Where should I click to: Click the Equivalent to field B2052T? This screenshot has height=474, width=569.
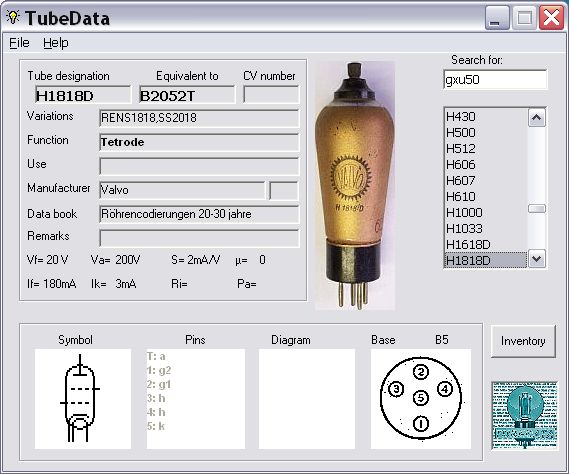(187, 95)
